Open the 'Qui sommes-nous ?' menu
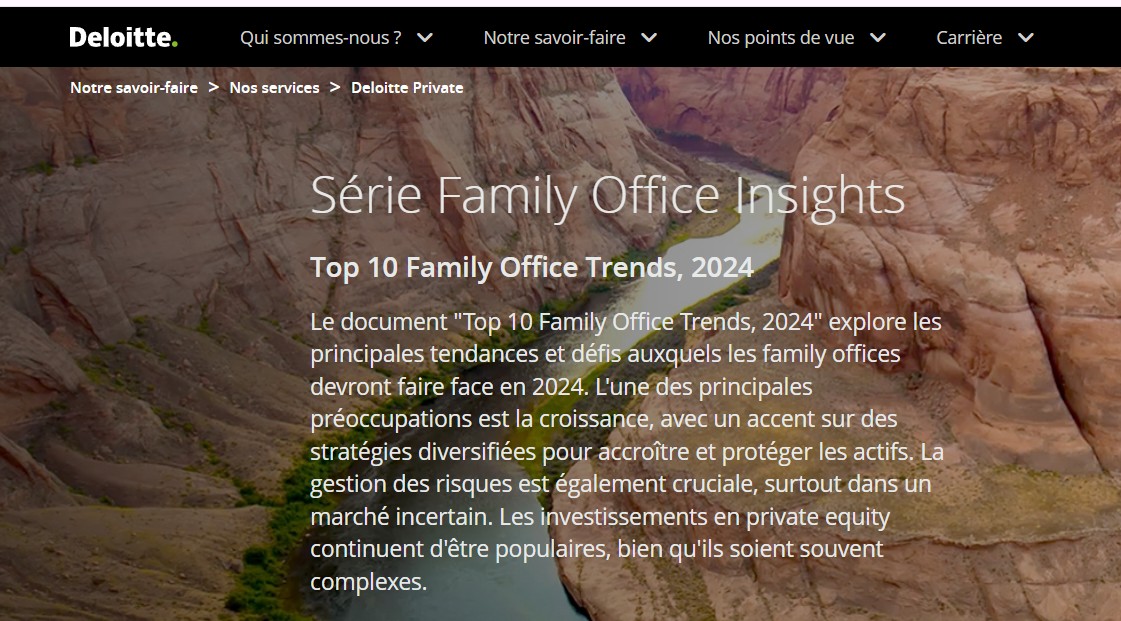This screenshot has height=621, width=1121. tap(320, 38)
